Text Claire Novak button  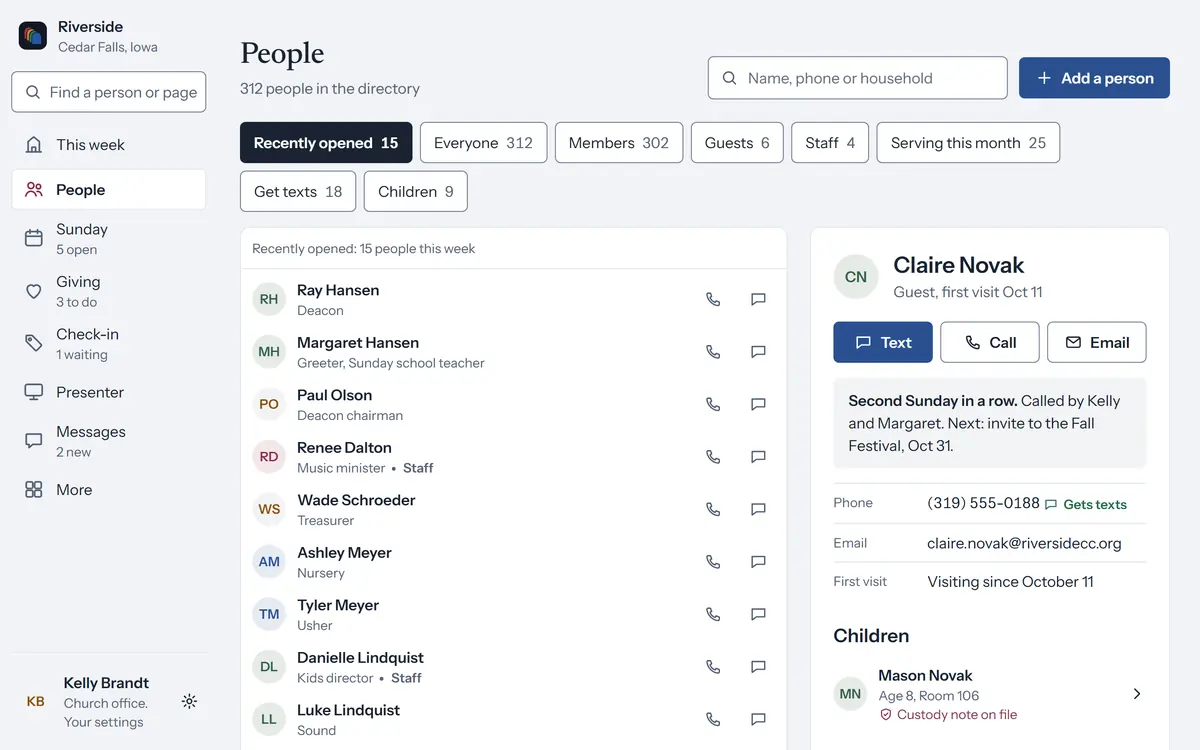pos(883,342)
